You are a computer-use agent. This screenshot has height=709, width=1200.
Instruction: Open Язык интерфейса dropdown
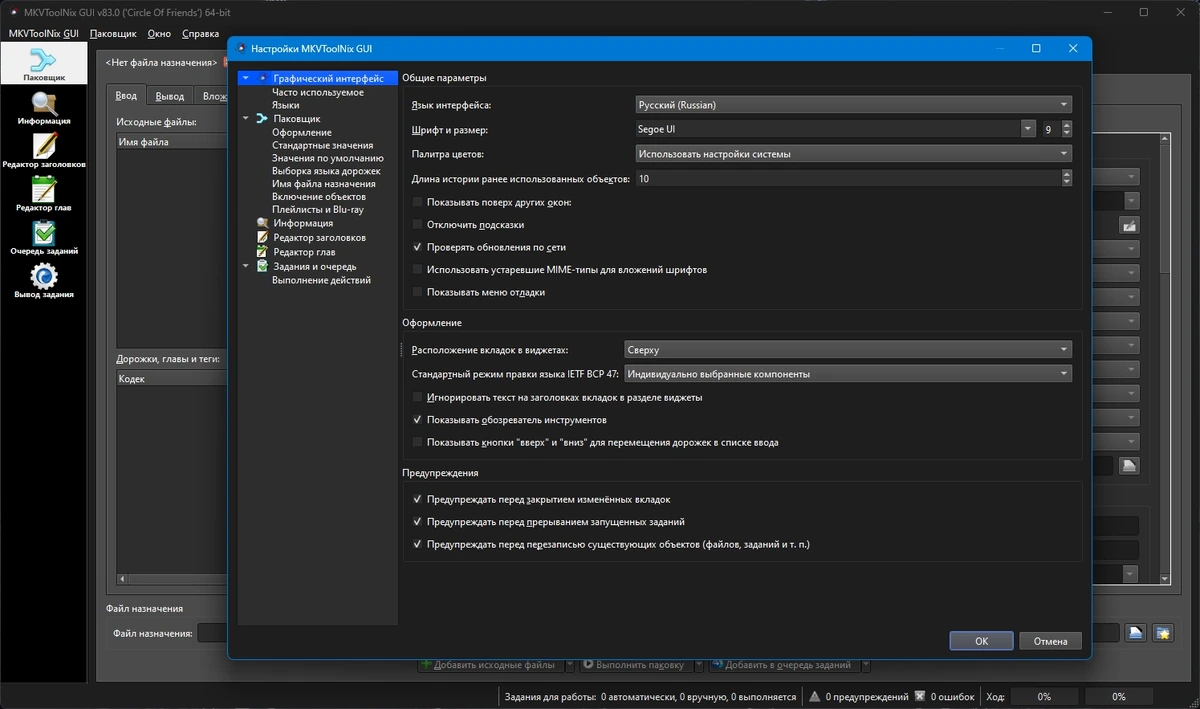coord(853,104)
